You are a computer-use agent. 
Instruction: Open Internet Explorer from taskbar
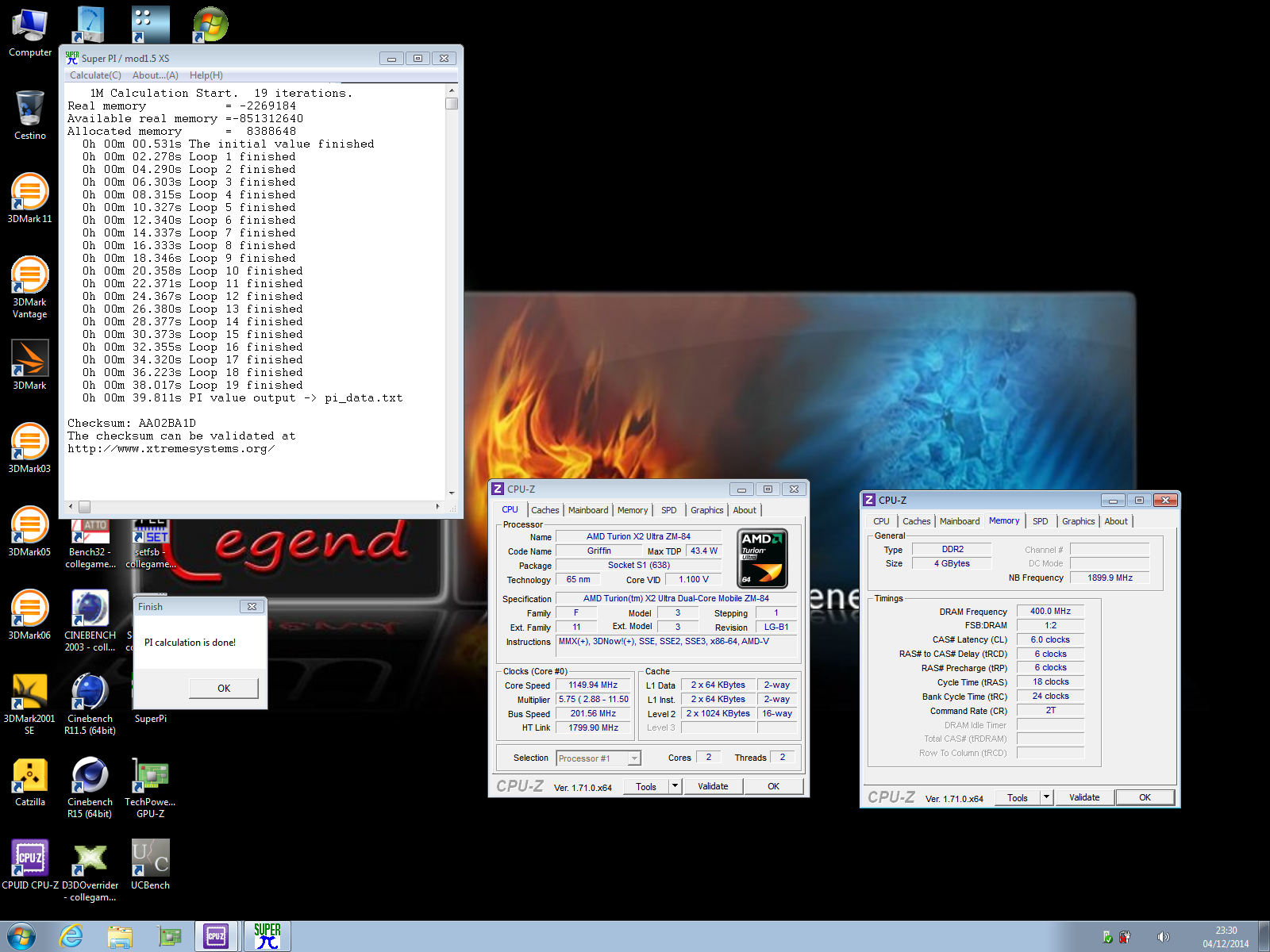pyautogui.click(x=71, y=936)
